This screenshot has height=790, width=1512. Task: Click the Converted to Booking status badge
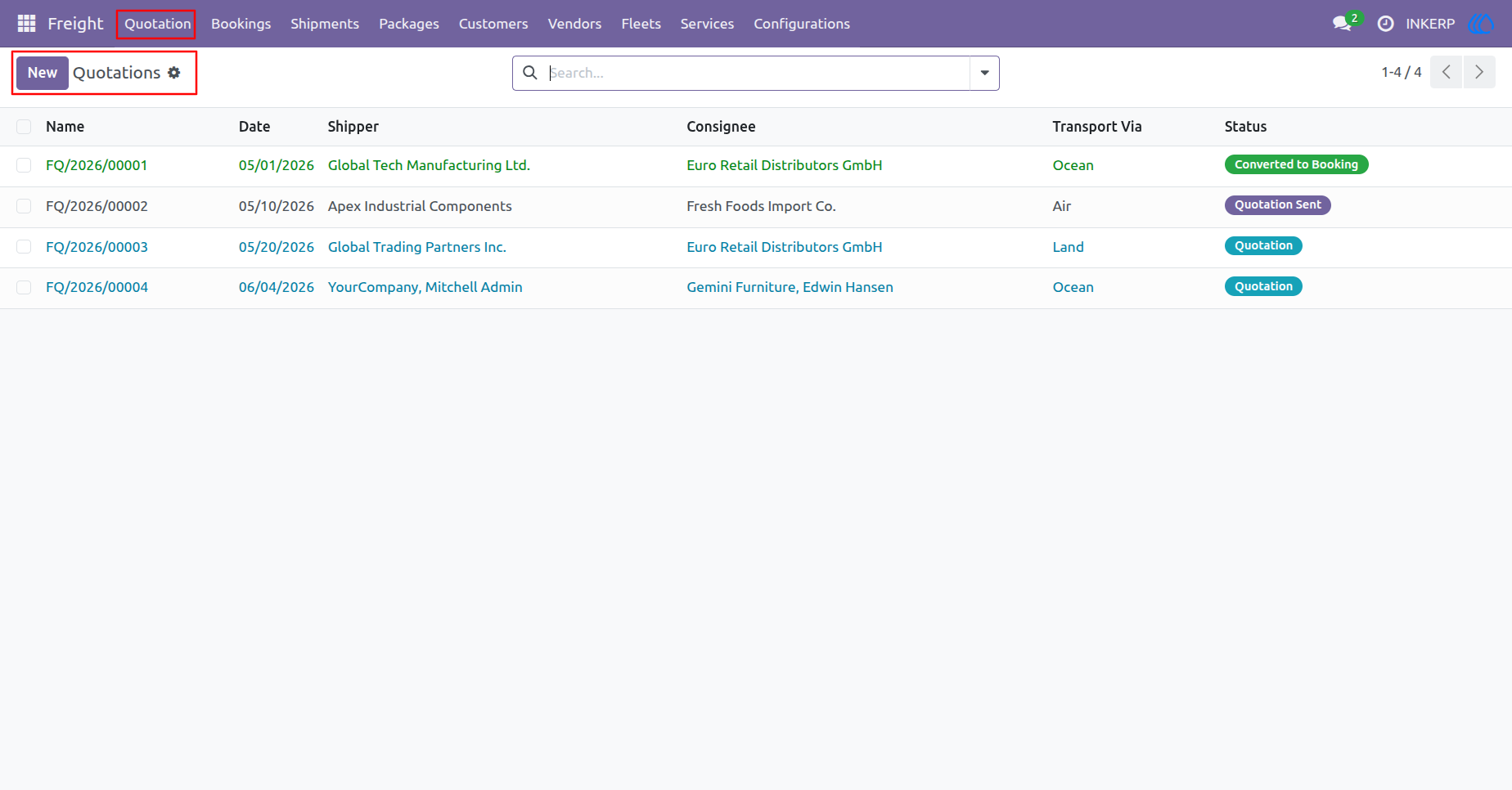1296,164
